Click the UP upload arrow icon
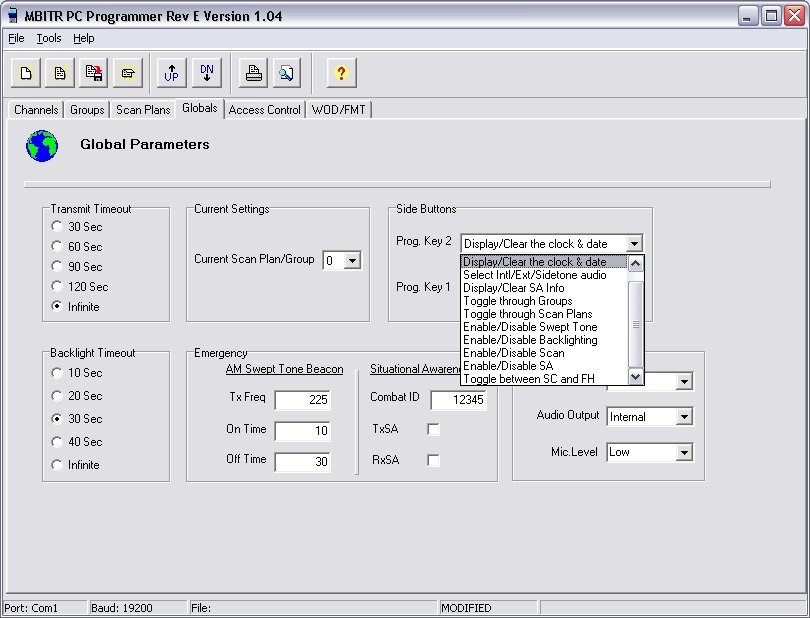 (172, 72)
